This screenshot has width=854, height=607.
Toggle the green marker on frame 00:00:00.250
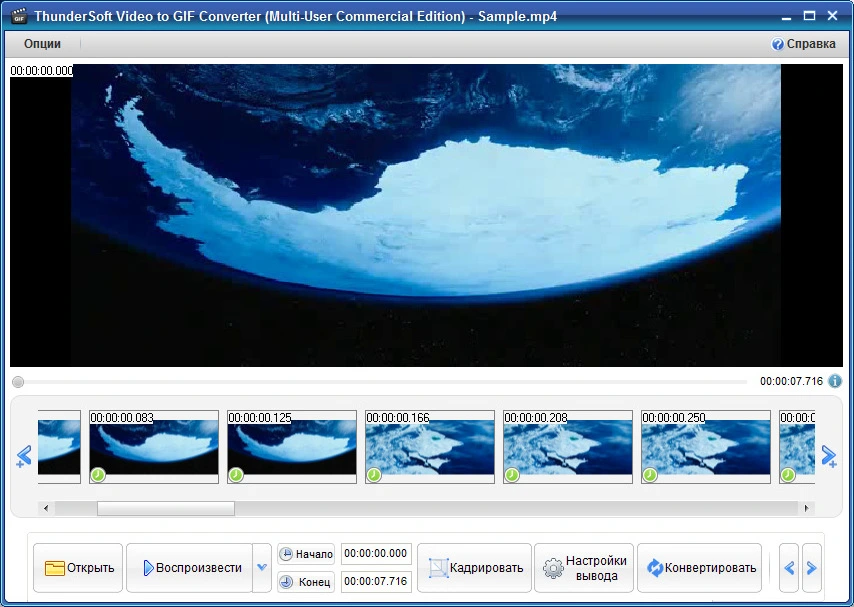tap(649, 476)
